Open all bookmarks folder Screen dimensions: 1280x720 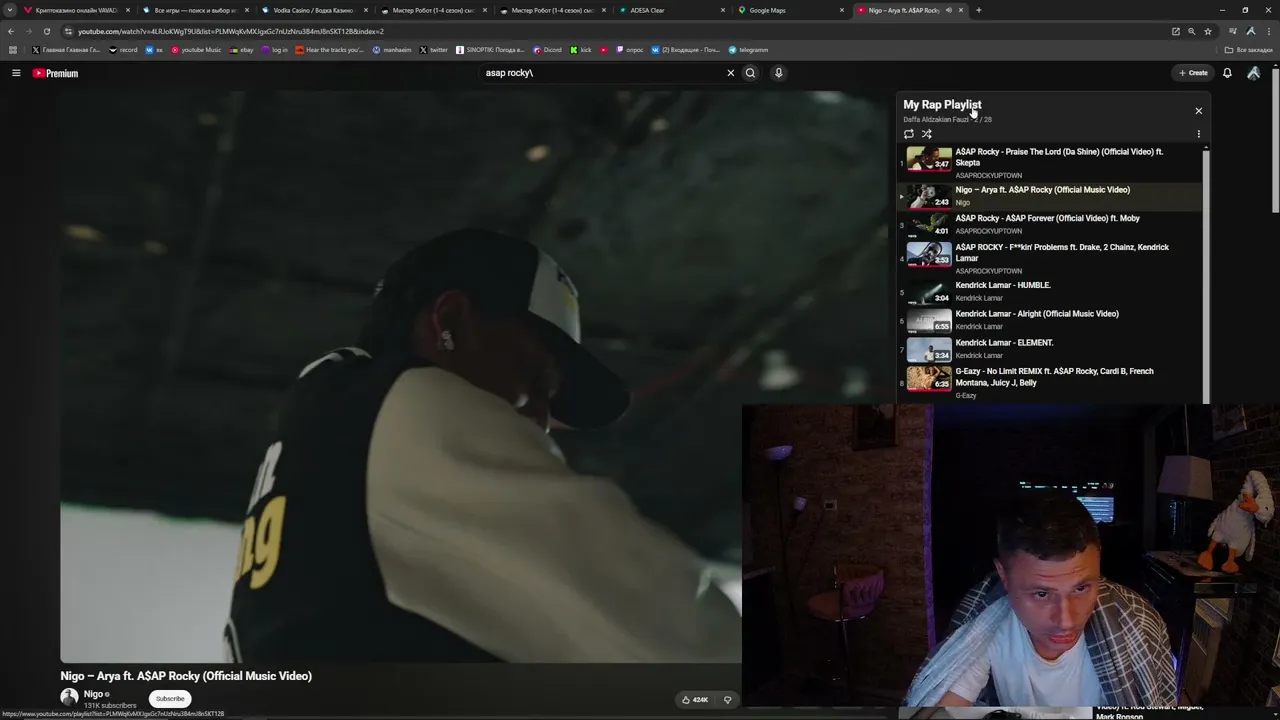coord(1250,50)
